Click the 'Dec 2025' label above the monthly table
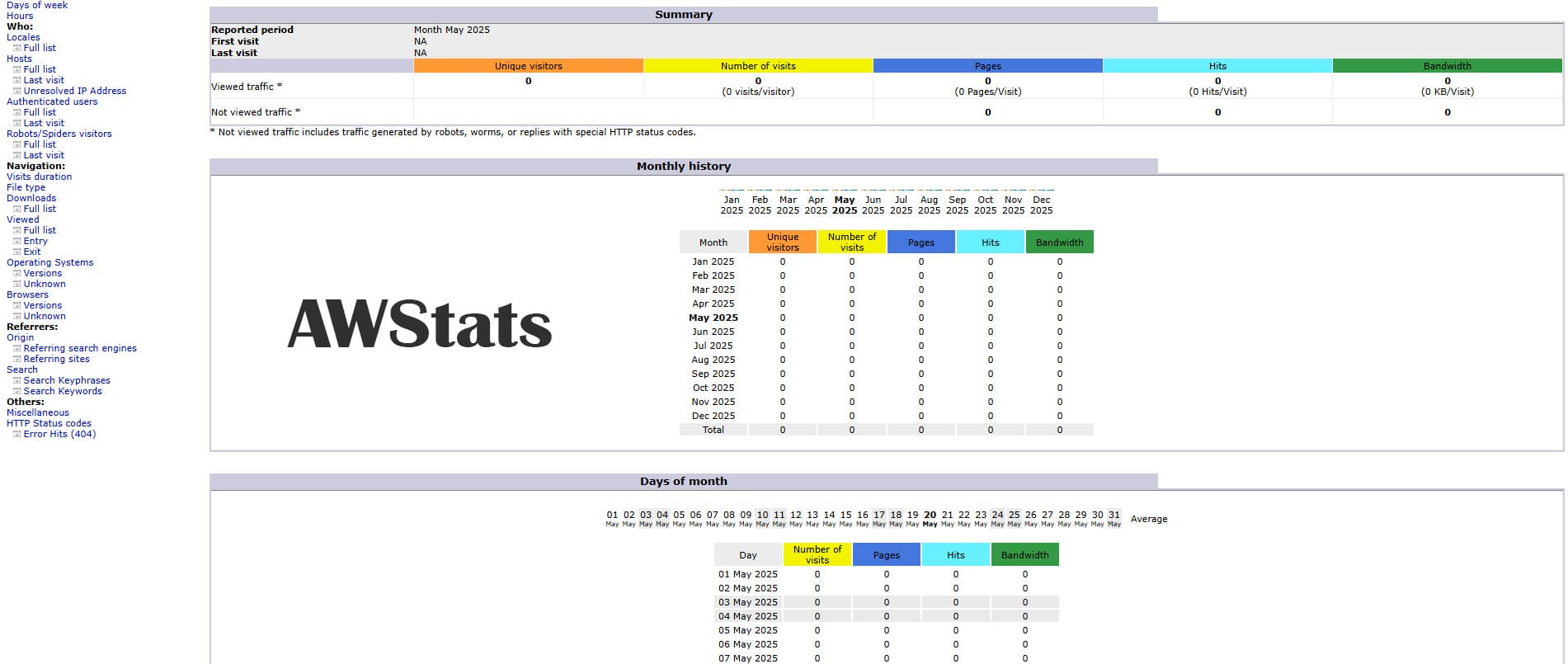 pyautogui.click(x=1042, y=205)
